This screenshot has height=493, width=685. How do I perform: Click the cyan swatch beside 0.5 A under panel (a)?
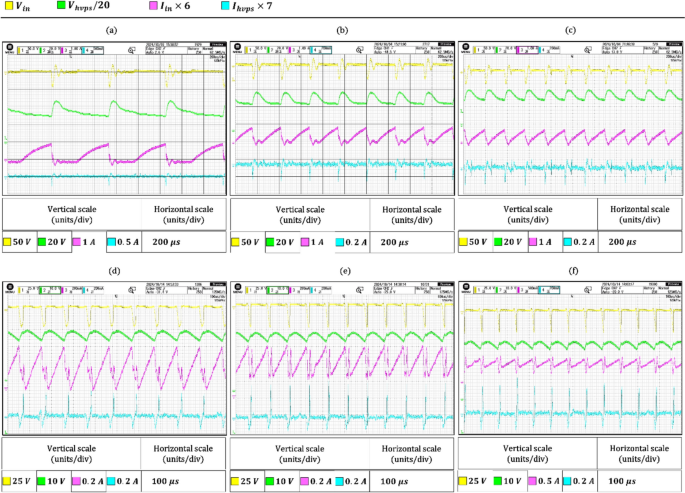click(x=111, y=241)
